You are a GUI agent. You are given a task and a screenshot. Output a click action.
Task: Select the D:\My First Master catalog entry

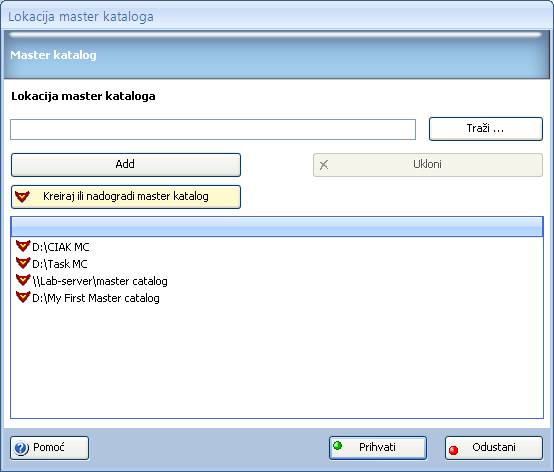click(x=95, y=298)
